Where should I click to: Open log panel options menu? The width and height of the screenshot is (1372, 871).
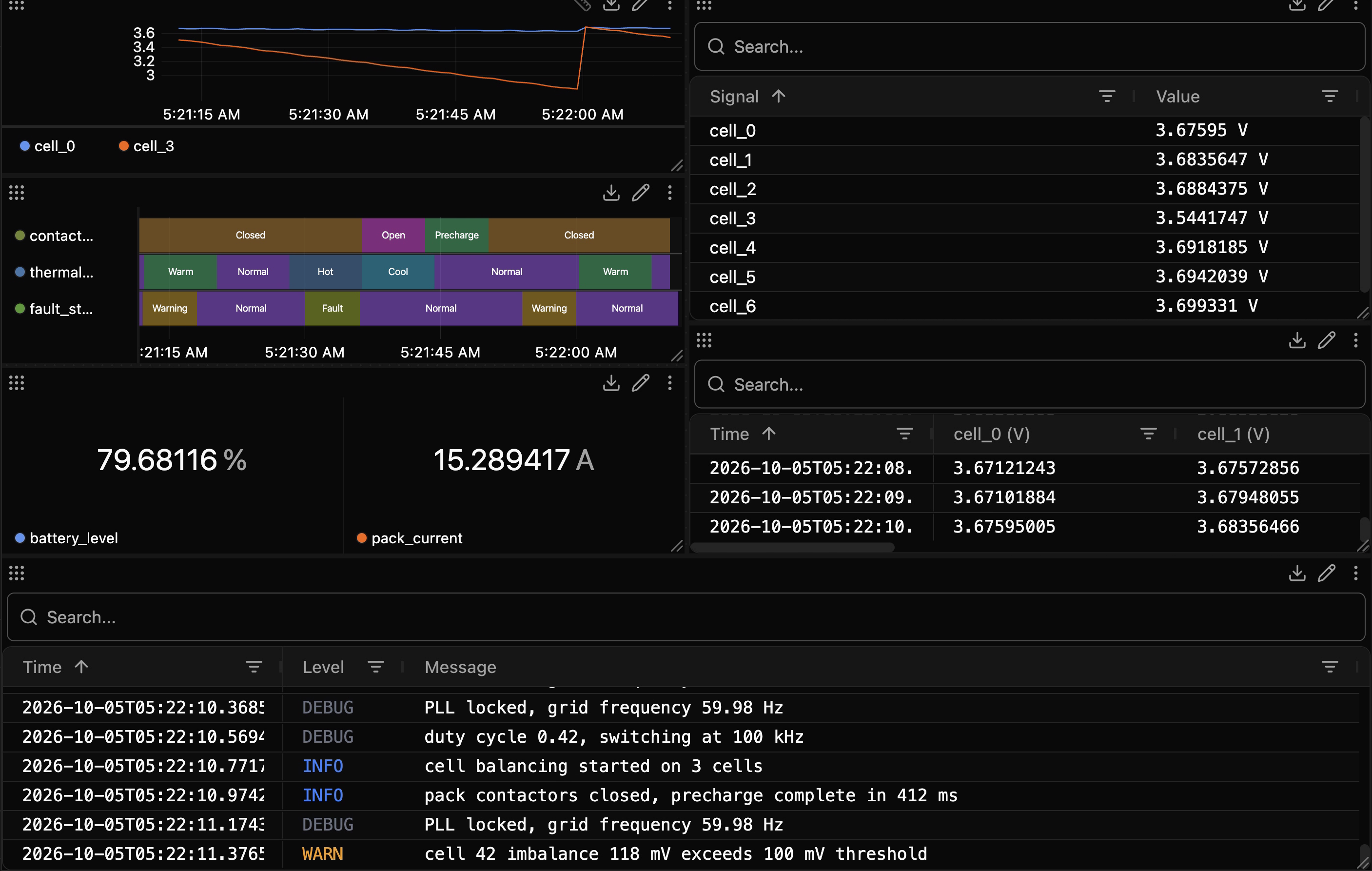[x=1355, y=573]
